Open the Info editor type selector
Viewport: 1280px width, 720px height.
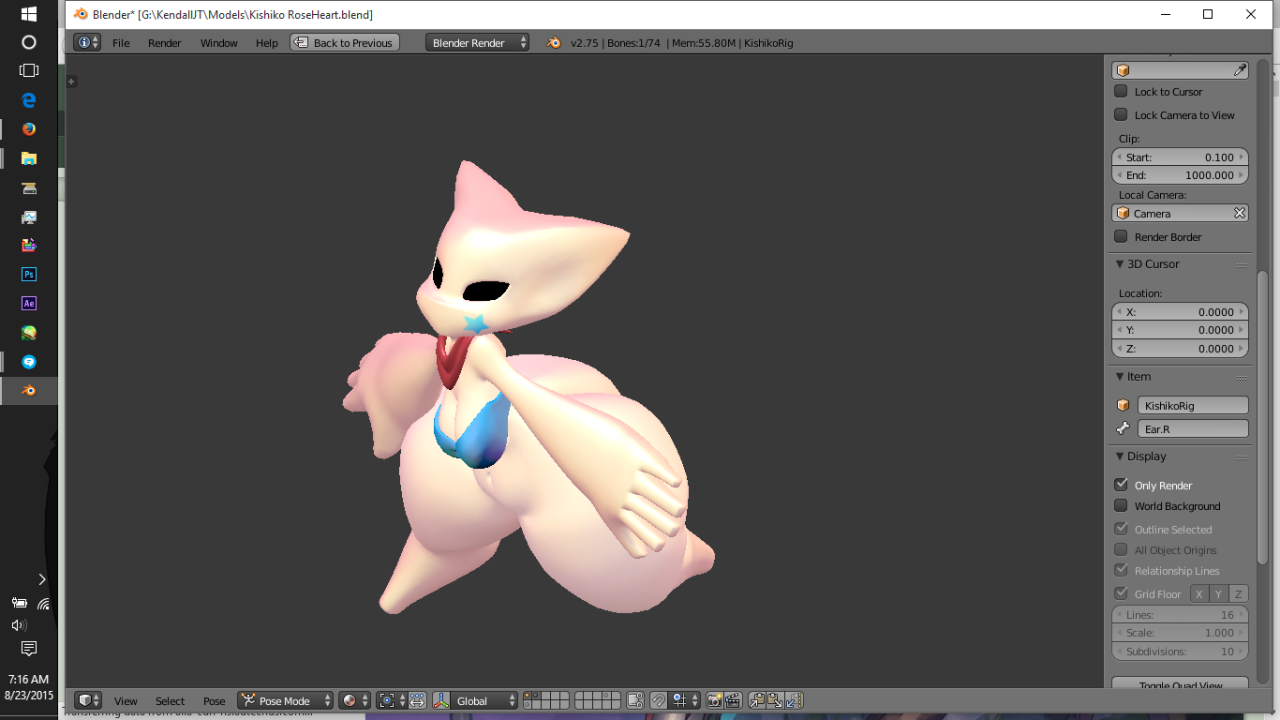pos(87,43)
